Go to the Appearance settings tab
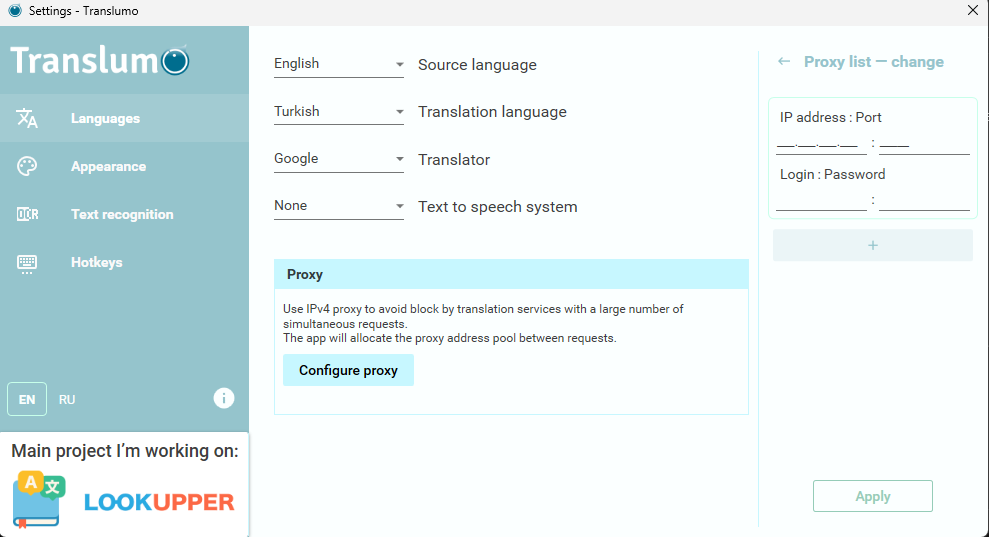The image size is (989, 537). [x=124, y=166]
